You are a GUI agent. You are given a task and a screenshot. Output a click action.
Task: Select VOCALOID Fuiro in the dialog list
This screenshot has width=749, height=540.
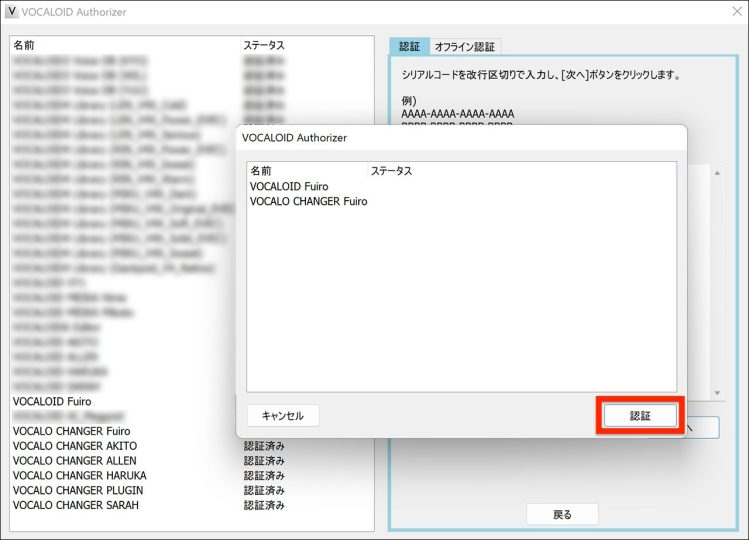tap(289, 186)
